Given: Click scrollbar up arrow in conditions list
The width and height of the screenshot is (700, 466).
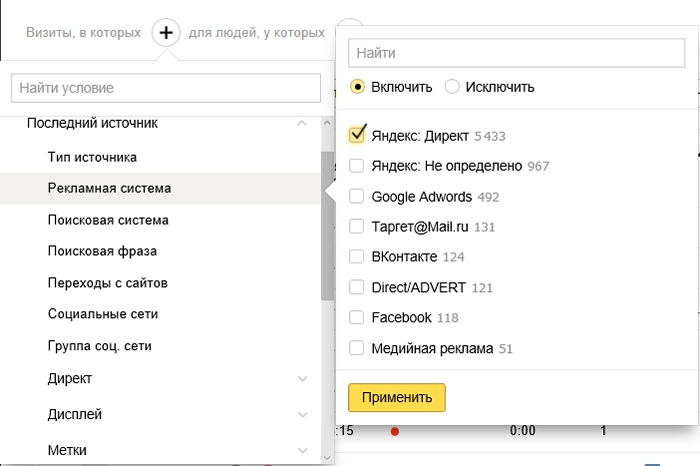Looking at the screenshot, I should click(327, 123).
